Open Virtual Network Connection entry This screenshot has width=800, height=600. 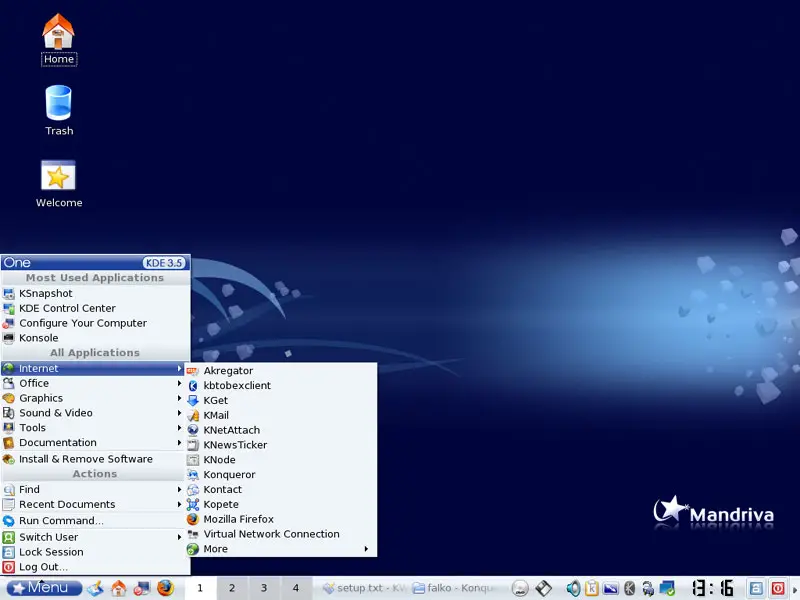[281, 534]
